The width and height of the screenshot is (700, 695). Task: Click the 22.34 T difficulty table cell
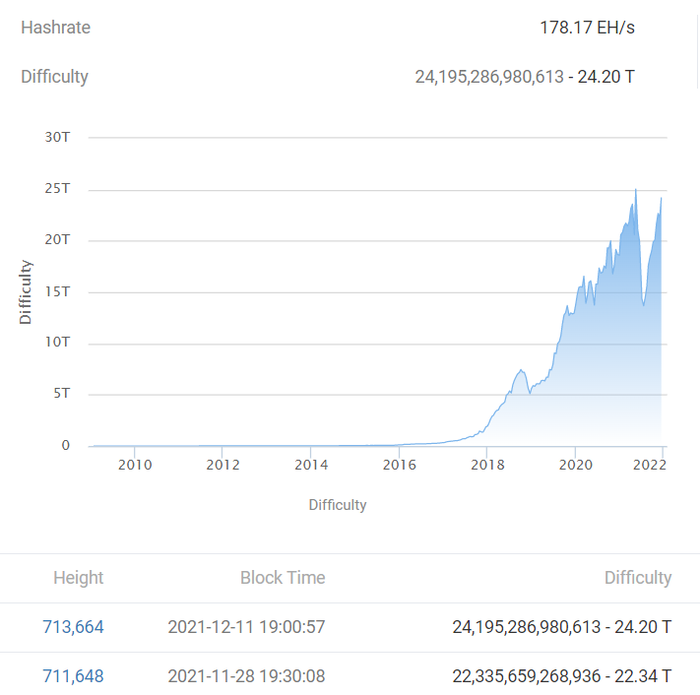(562, 677)
